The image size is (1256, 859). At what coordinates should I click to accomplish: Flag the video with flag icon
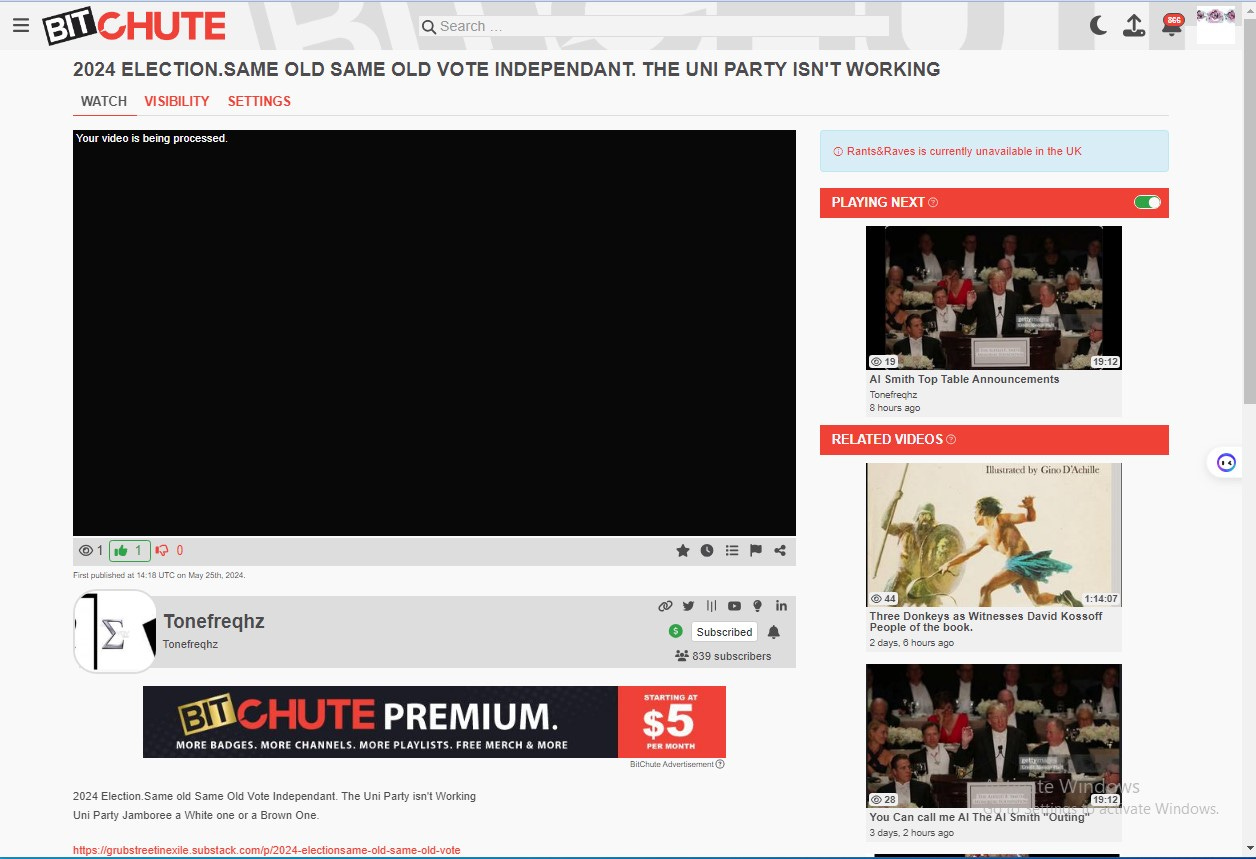(x=756, y=550)
